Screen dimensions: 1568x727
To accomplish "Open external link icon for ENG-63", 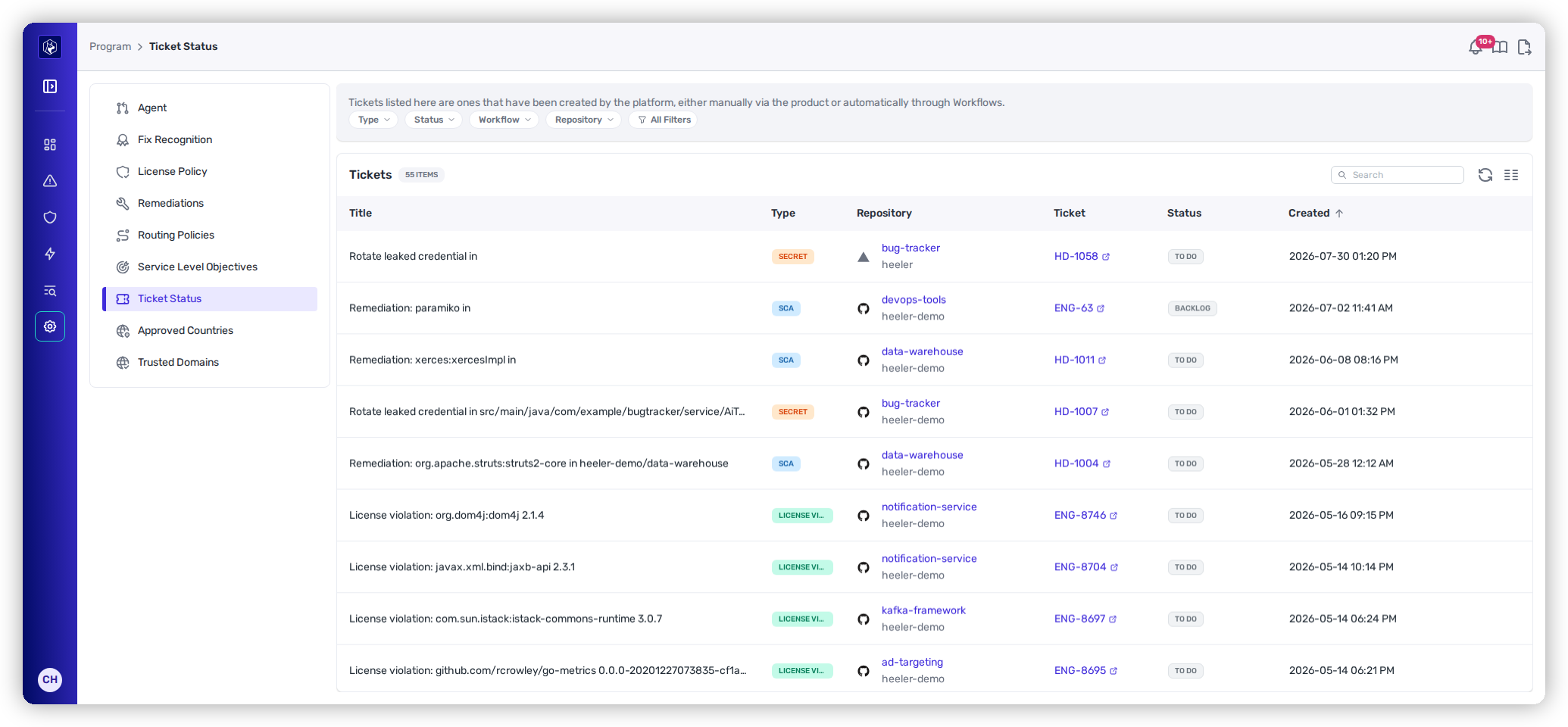I will coord(1101,308).
